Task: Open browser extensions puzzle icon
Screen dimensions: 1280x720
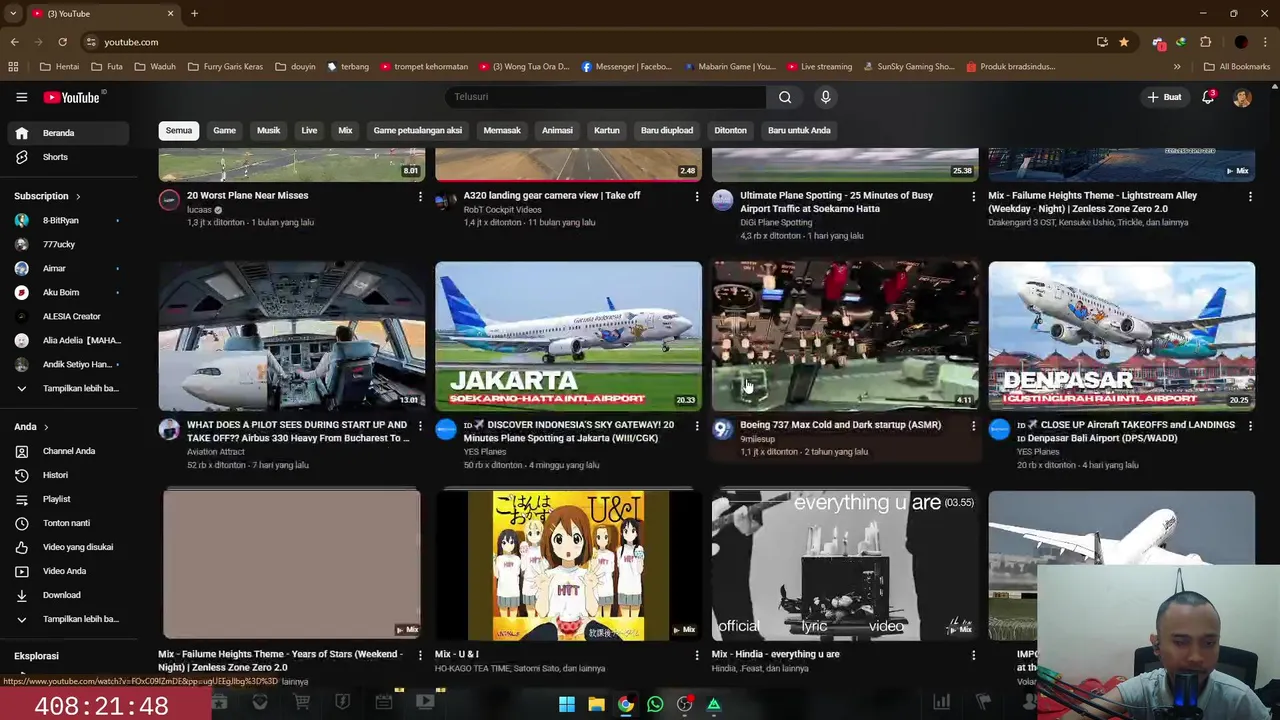Action: coord(1205,42)
